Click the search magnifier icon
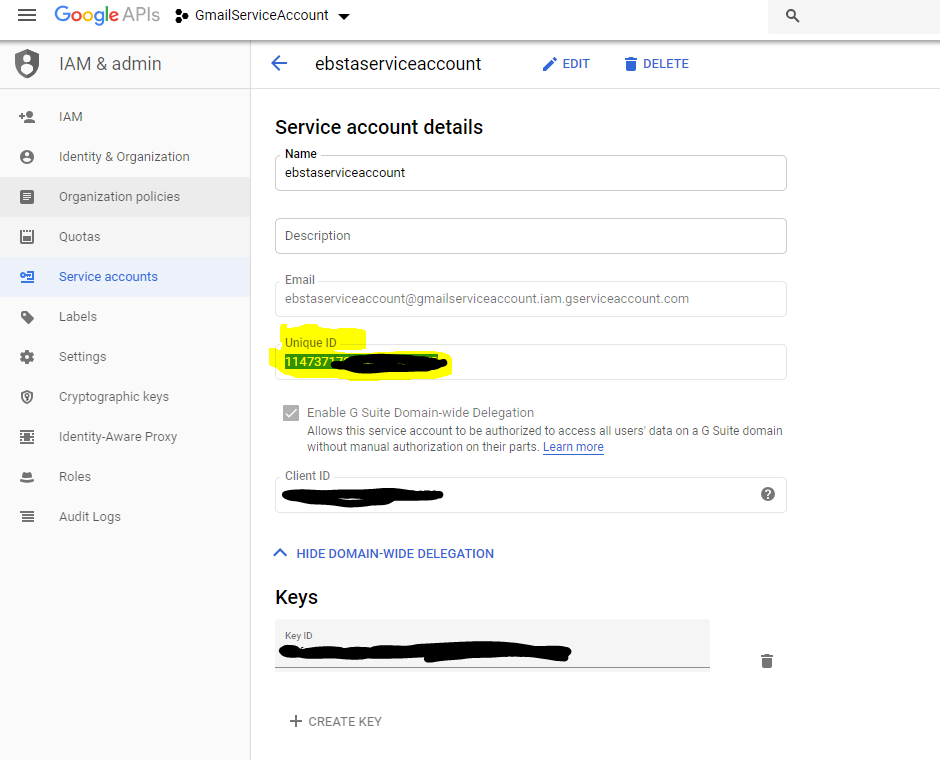940x760 pixels. point(793,16)
